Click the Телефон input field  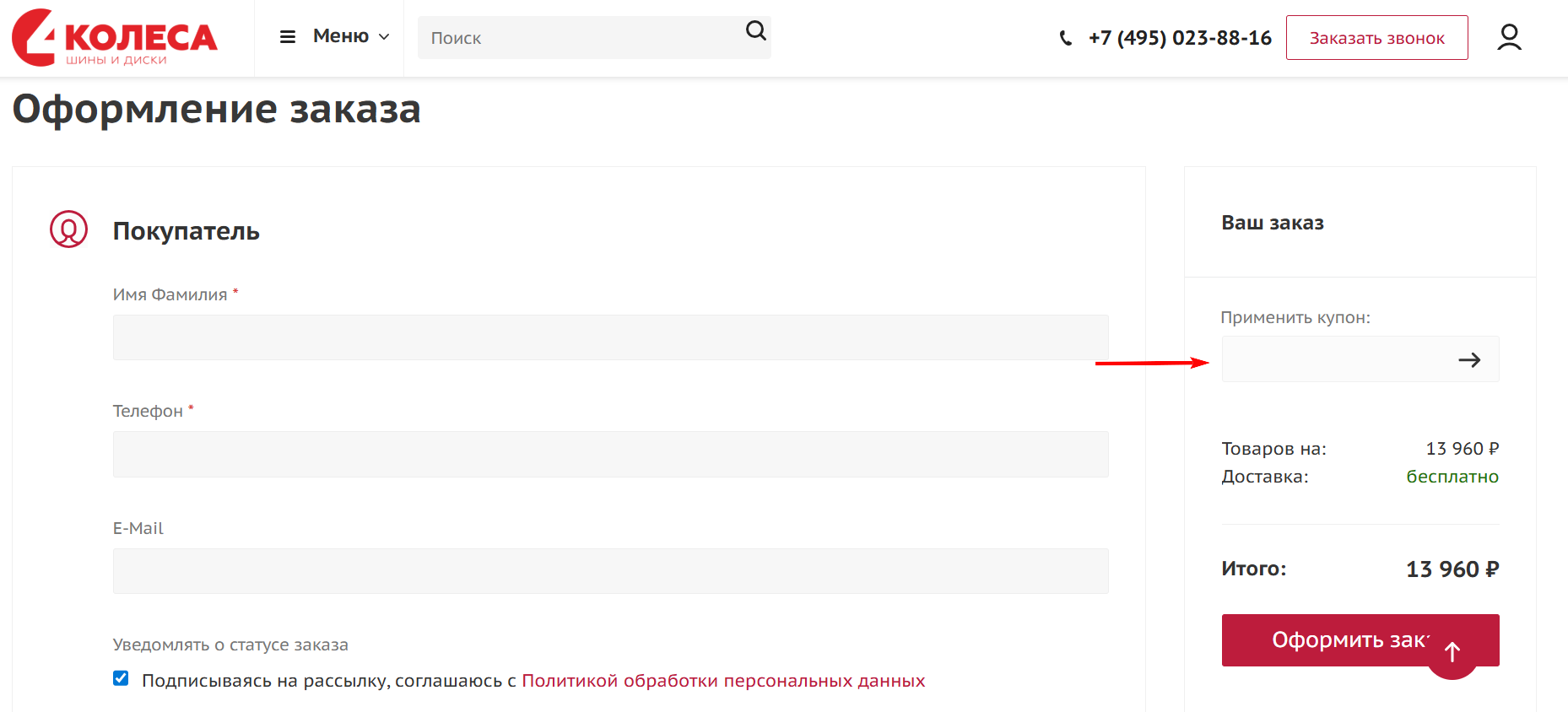[x=610, y=454]
